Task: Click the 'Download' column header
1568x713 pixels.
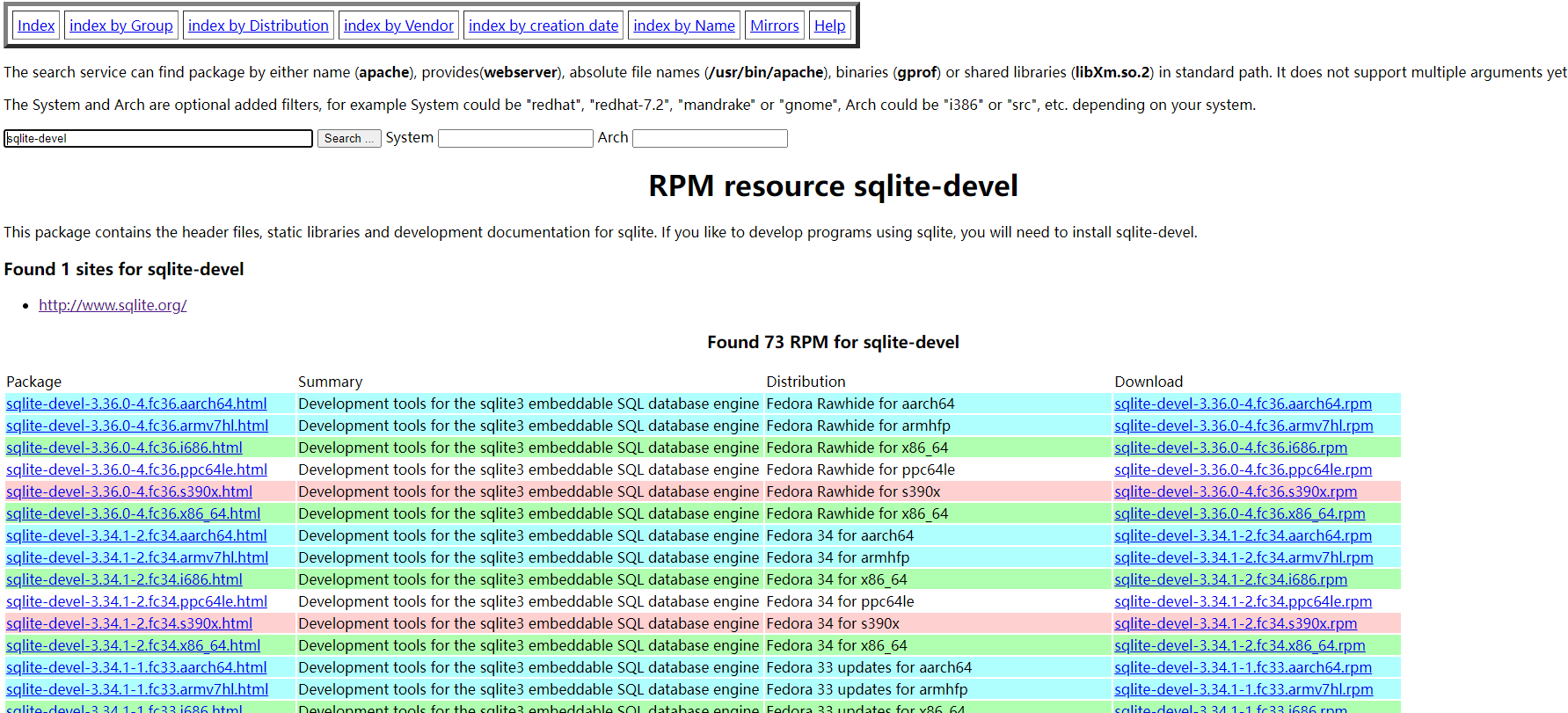Action: pyautogui.click(x=1149, y=382)
